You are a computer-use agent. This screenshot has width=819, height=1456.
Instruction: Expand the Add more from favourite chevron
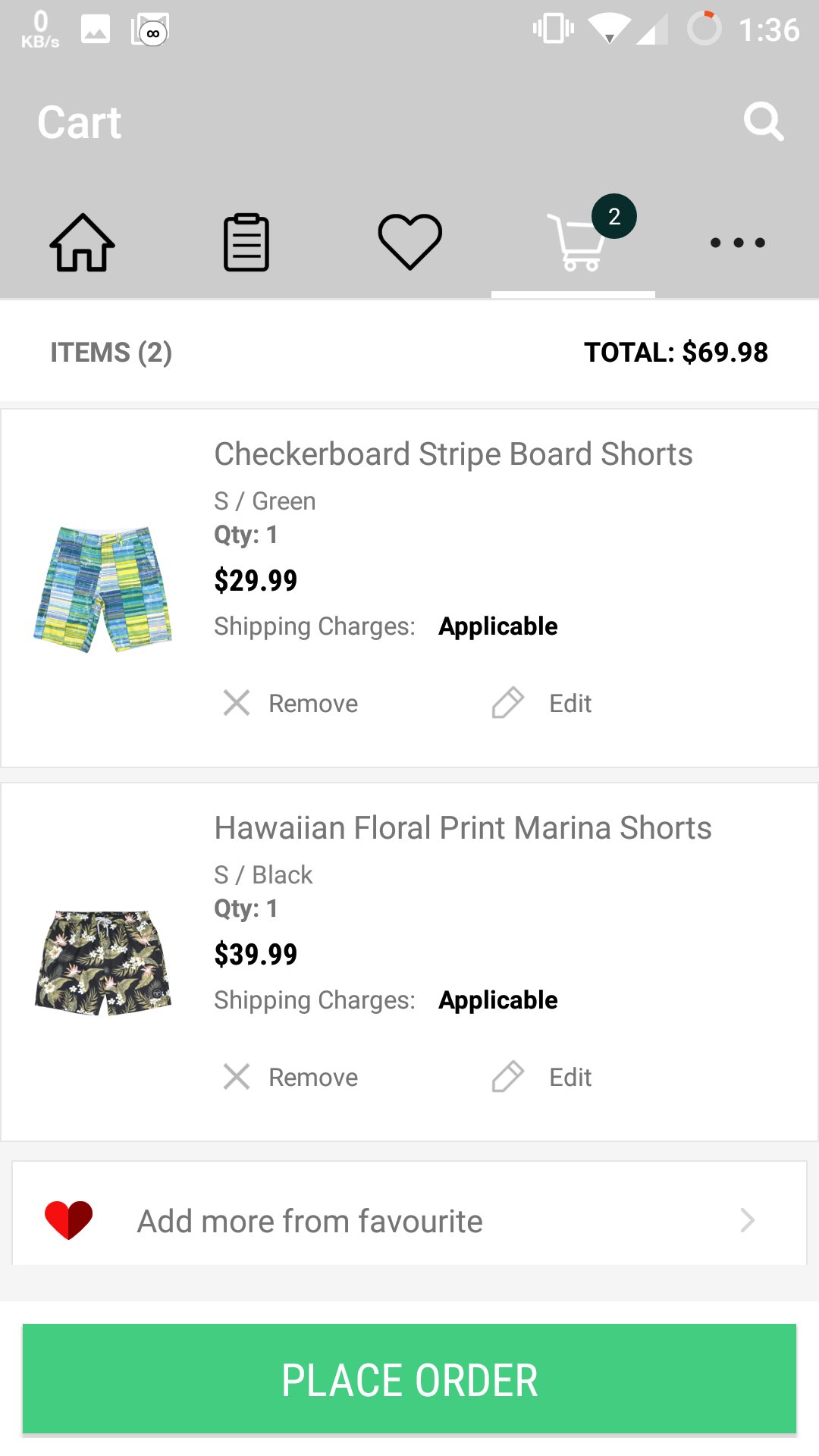pyautogui.click(x=747, y=1220)
